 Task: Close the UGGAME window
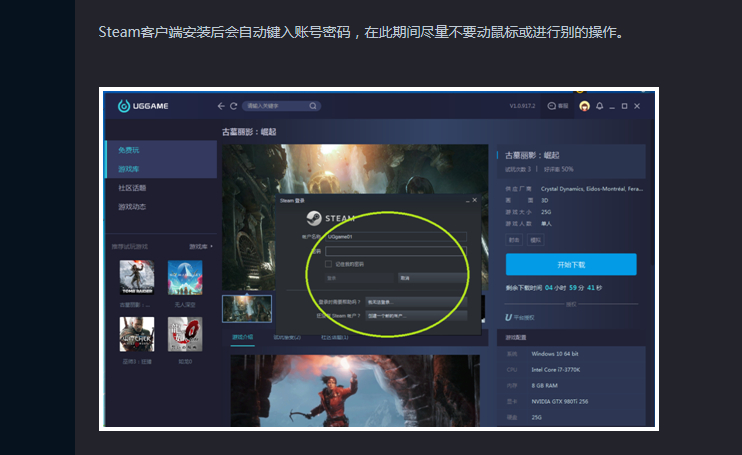[x=637, y=106]
